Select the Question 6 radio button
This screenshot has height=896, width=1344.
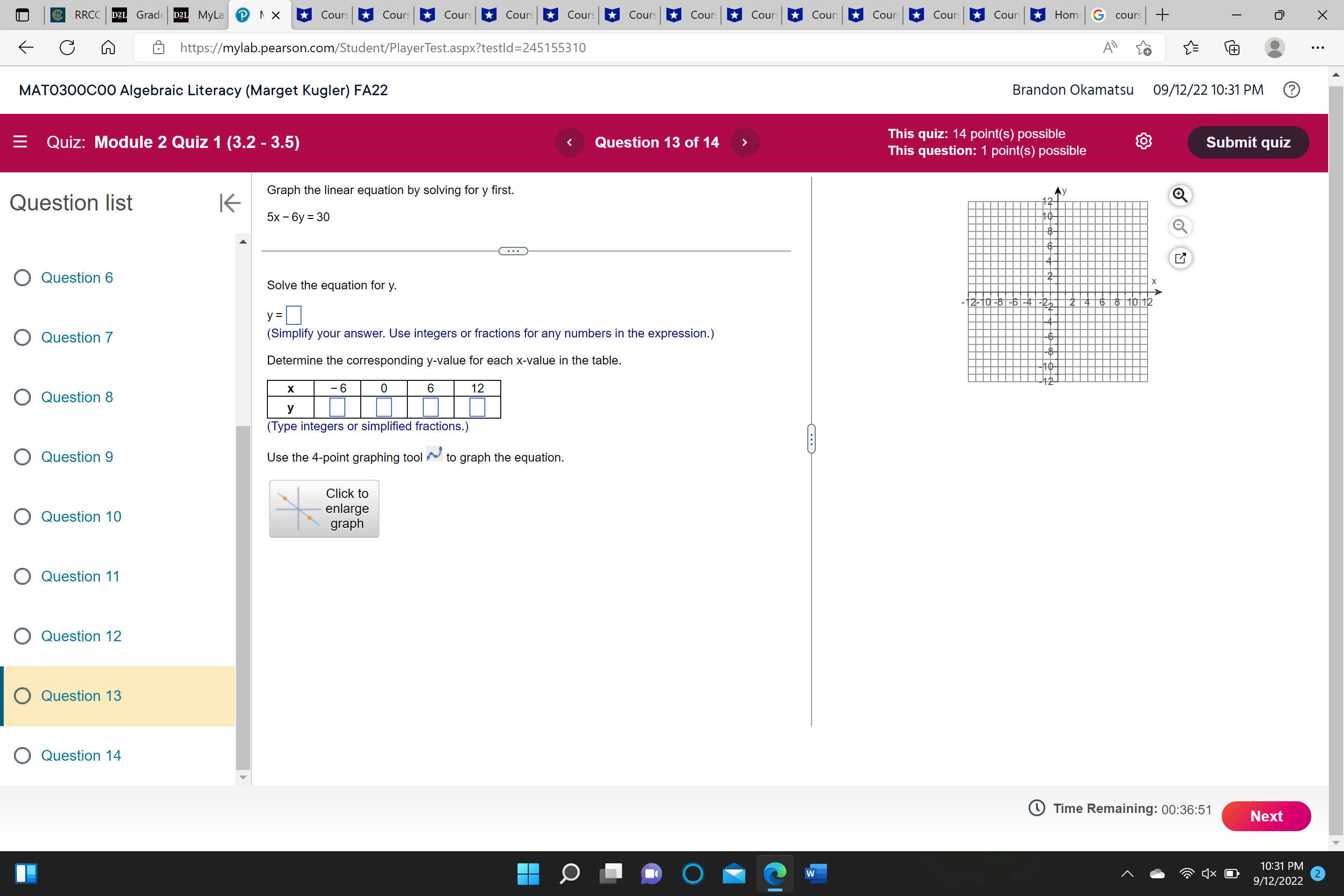(x=22, y=277)
